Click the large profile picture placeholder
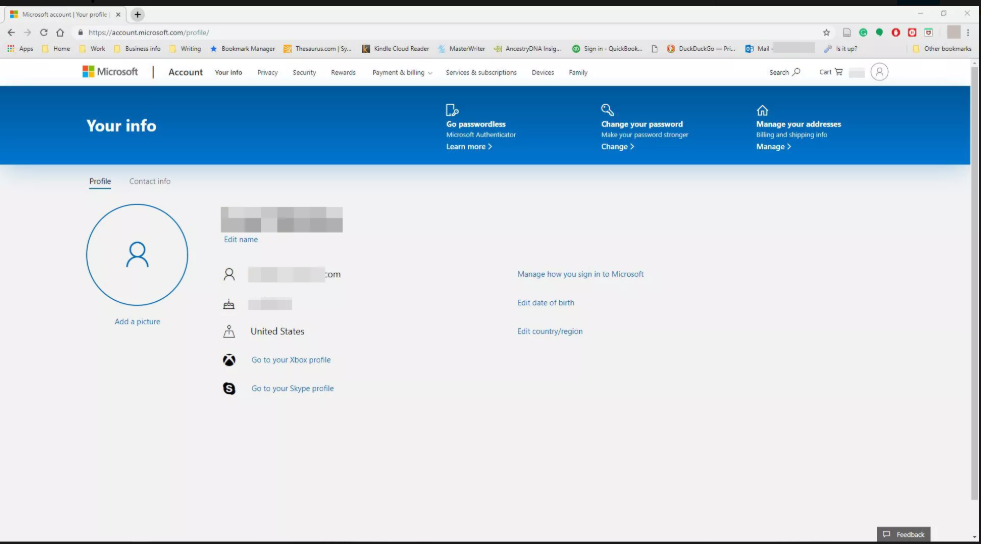 click(x=137, y=254)
